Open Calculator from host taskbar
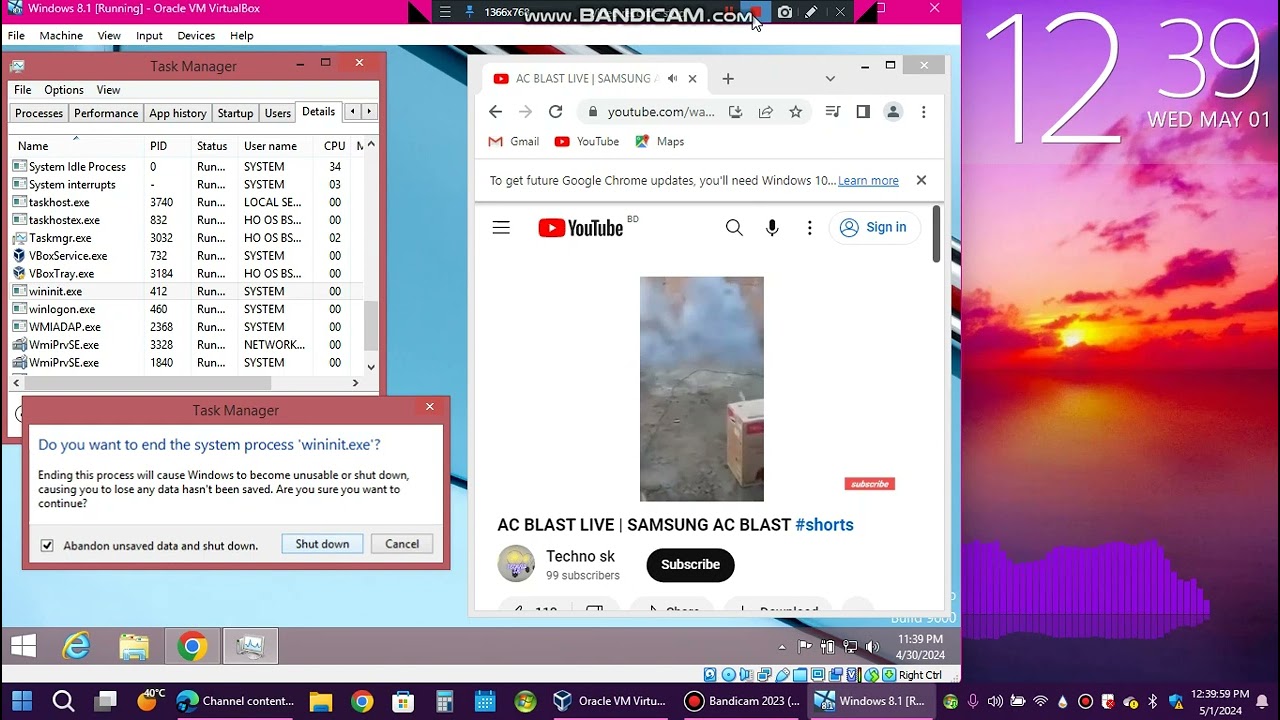Image resolution: width=1280 pixels, height=720 pixels. pyautogui.click(x=444, y=701)
